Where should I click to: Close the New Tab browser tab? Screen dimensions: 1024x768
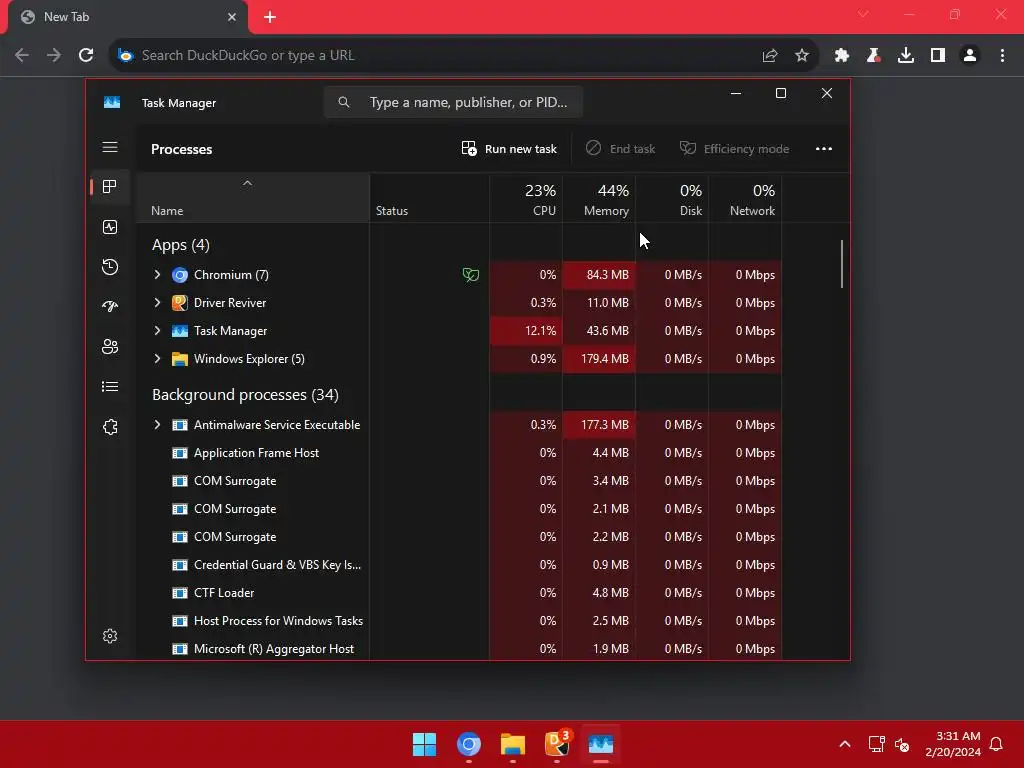pos(232,17)
